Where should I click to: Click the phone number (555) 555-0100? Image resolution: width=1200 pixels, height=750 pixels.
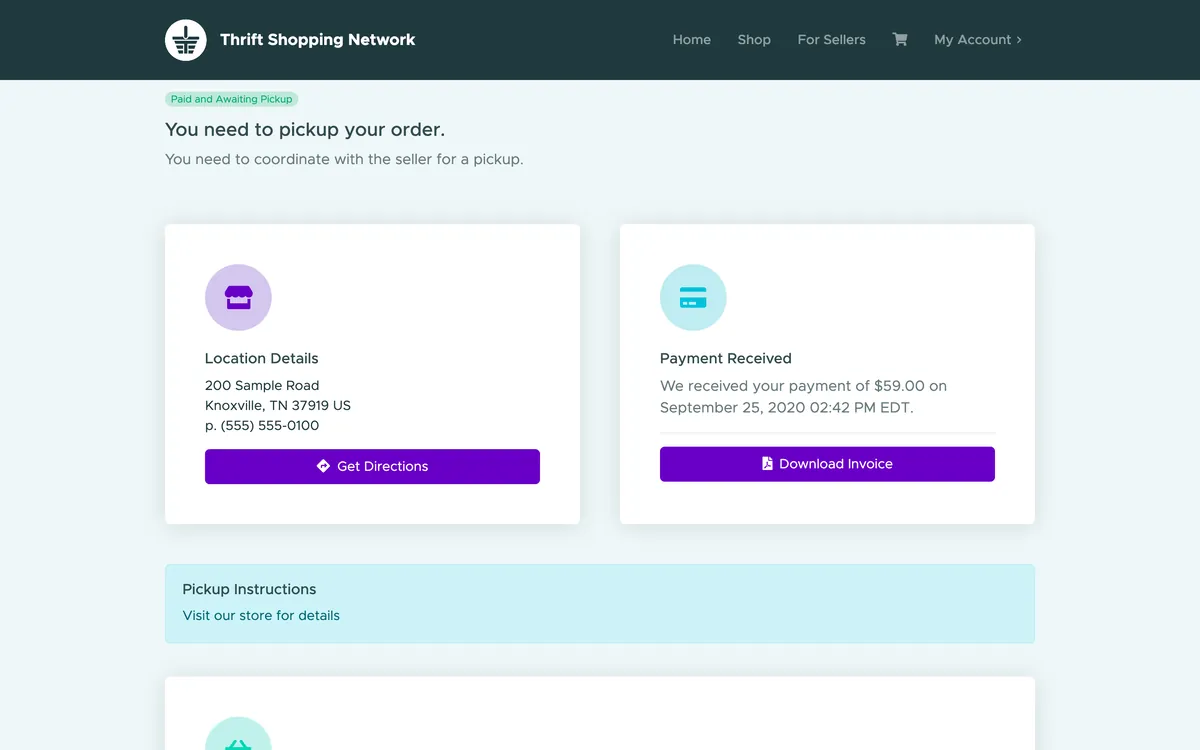270,425
